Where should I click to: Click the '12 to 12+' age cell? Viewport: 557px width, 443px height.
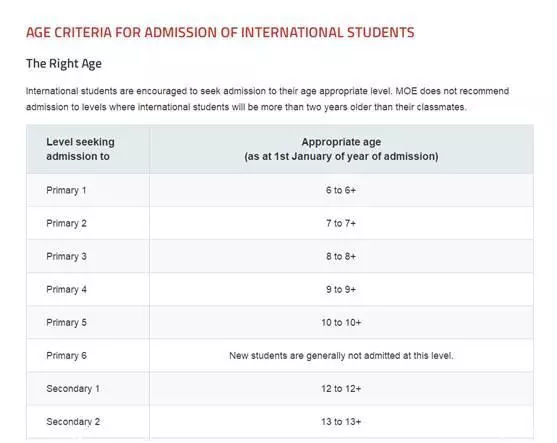(x=341, y=389)
